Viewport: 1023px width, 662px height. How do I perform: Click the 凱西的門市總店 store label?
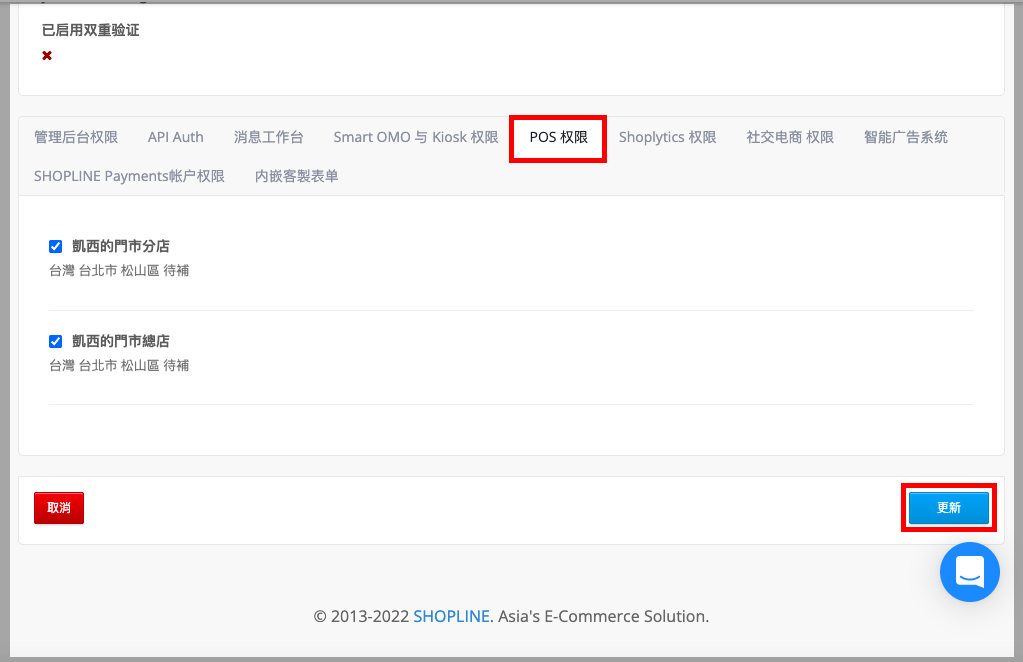tap(121, 341)
